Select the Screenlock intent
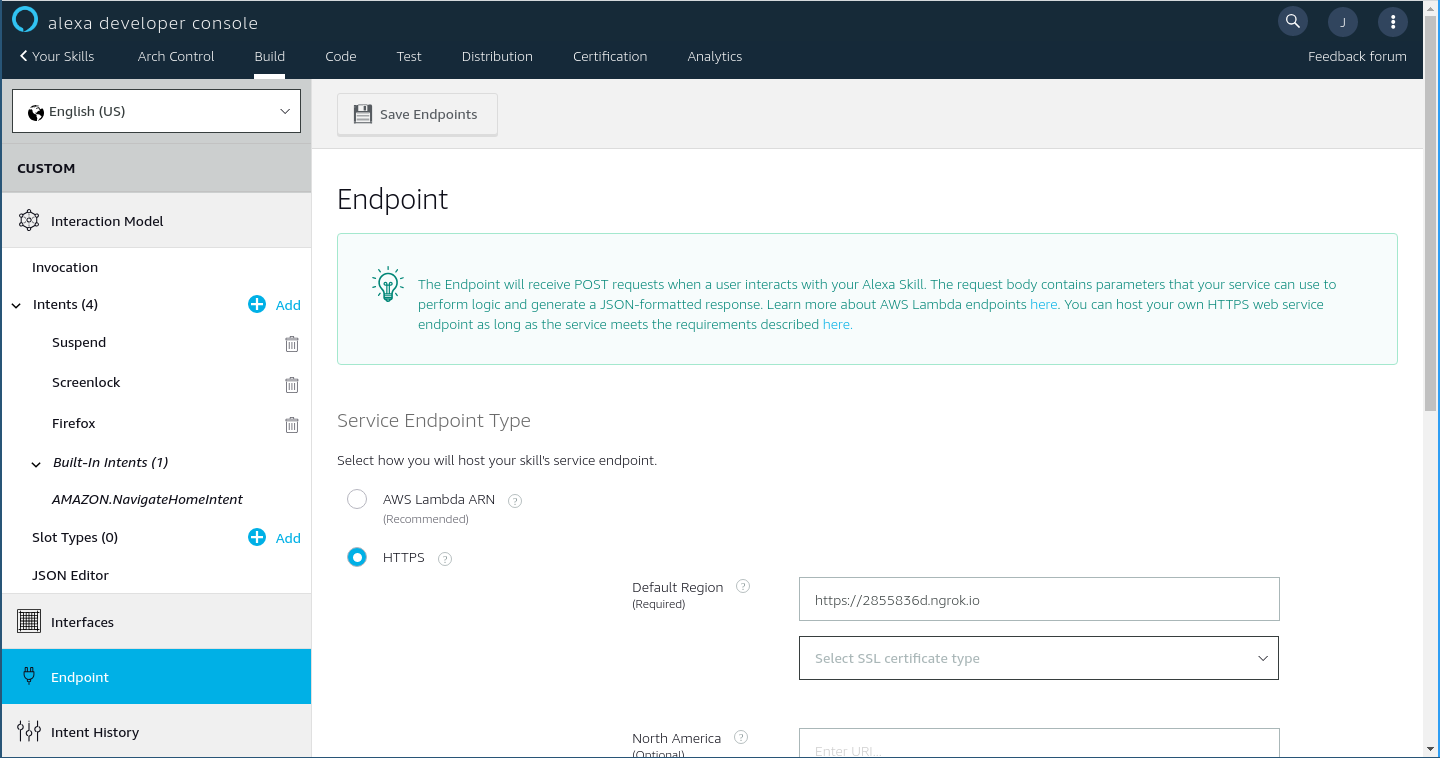 86,382
